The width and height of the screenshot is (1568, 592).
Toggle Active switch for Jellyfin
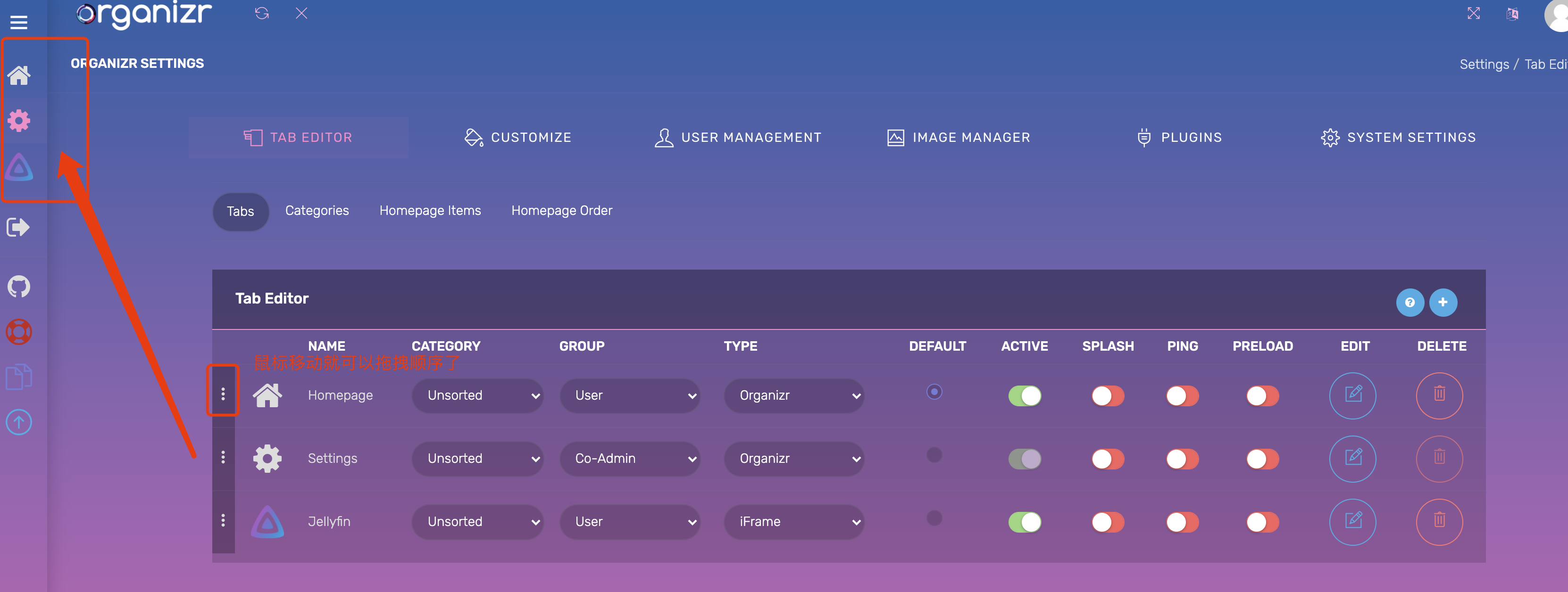tap(1025, 521)
